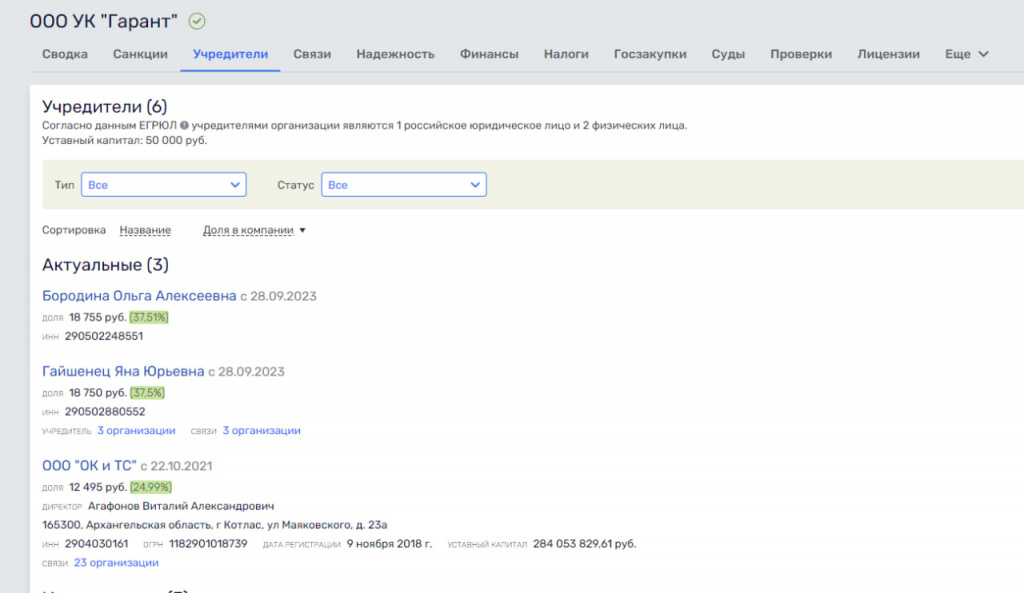Open the Тип filter dropdown
1024x593 pixels.
163,185
